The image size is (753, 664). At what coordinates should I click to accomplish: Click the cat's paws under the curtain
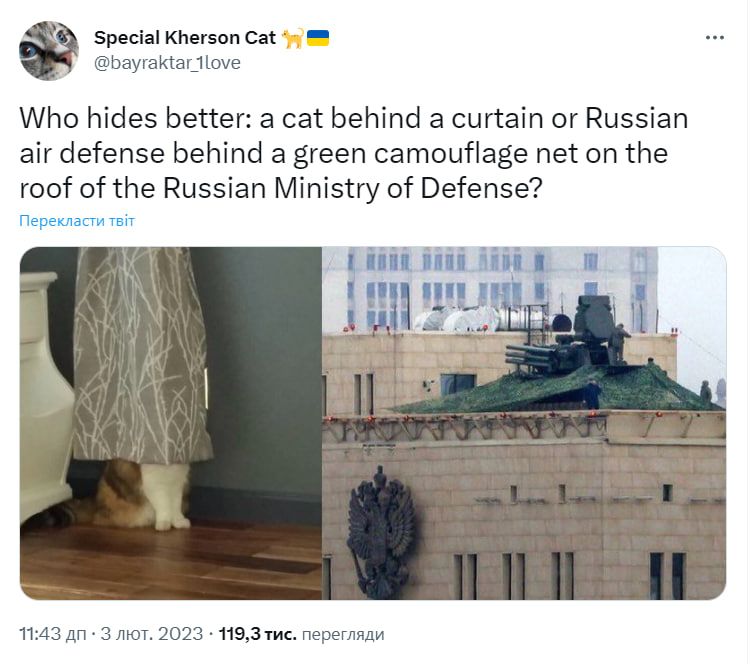(x=144, y=495)
